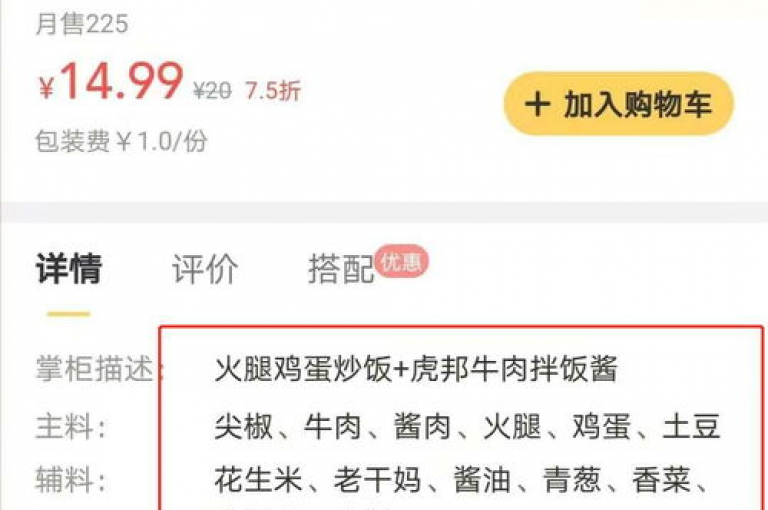This screenshot has width=768, height=510.
Task: Tap the 月售225 monthly sales text
Action: tap(82, 24)
